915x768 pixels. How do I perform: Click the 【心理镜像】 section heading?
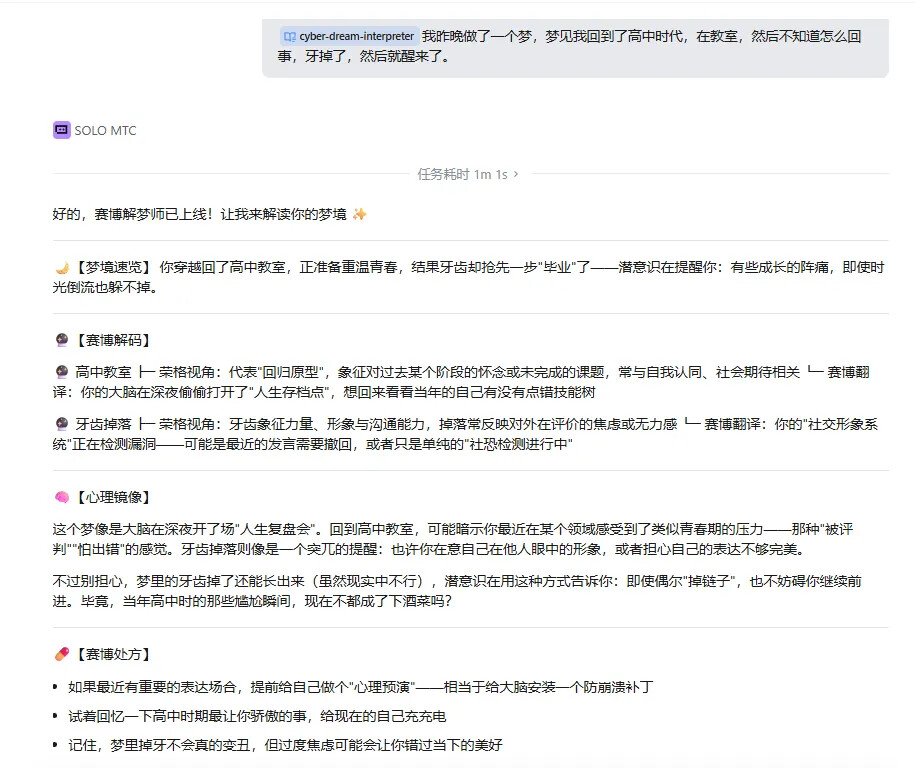(x=113, y=497)
